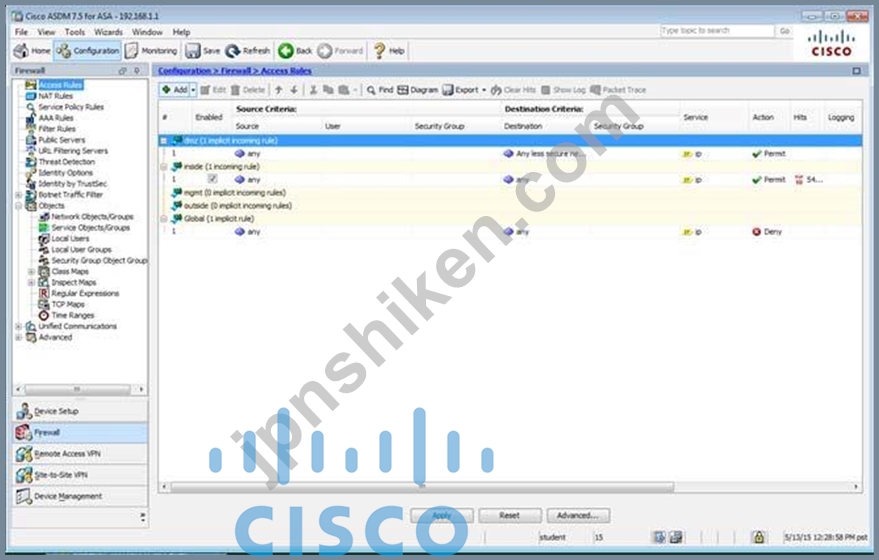Image resolution: width=879 pixels, height=560 pixels.
Task: Open the Export dropdown arrow
Action: [484, 90]
